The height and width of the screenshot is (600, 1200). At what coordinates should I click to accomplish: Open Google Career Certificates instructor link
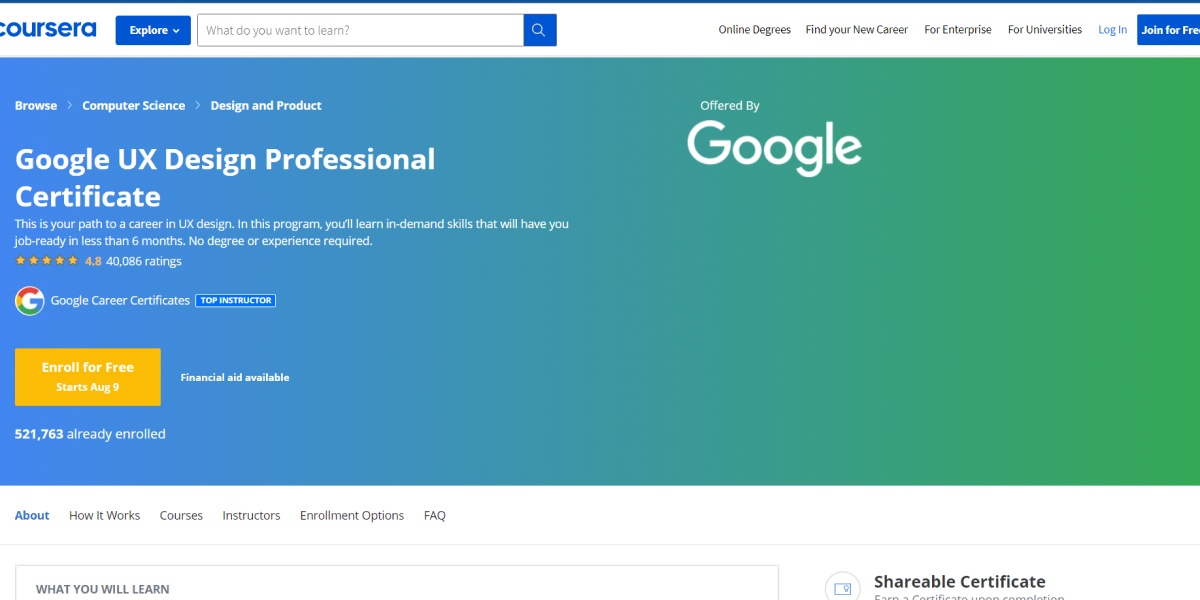pyautogui.click(x=120, y=300)
